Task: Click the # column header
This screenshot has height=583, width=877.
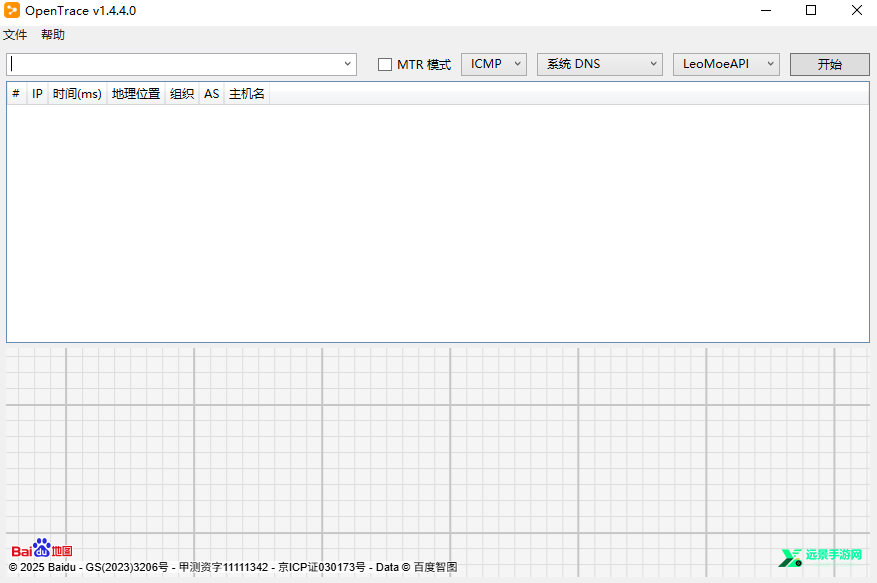Action: pos(15,93)
